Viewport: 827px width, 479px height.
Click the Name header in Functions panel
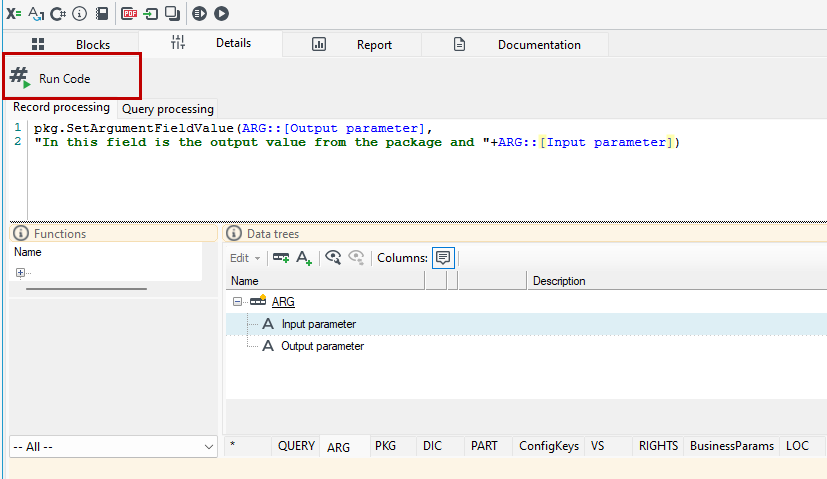pyautogui.click(x=27, y=252)
